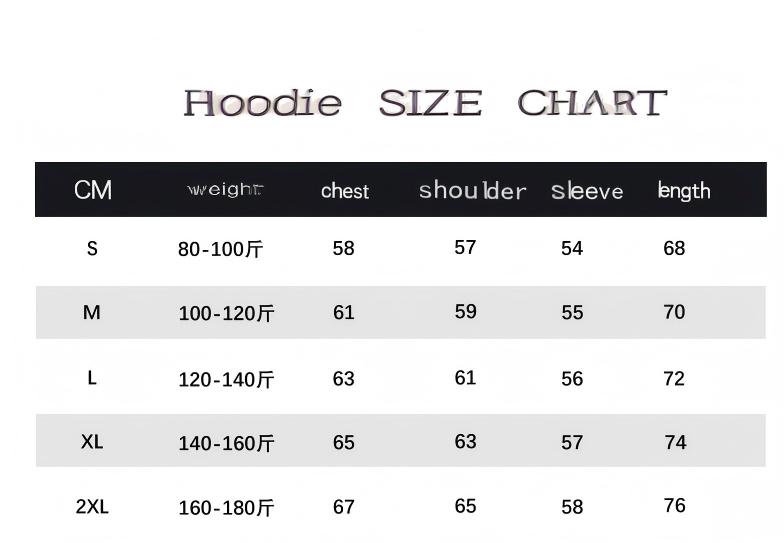This screenshot has width=784, height=543.
Task: Select the M size row label
Action: click(92, 313)
